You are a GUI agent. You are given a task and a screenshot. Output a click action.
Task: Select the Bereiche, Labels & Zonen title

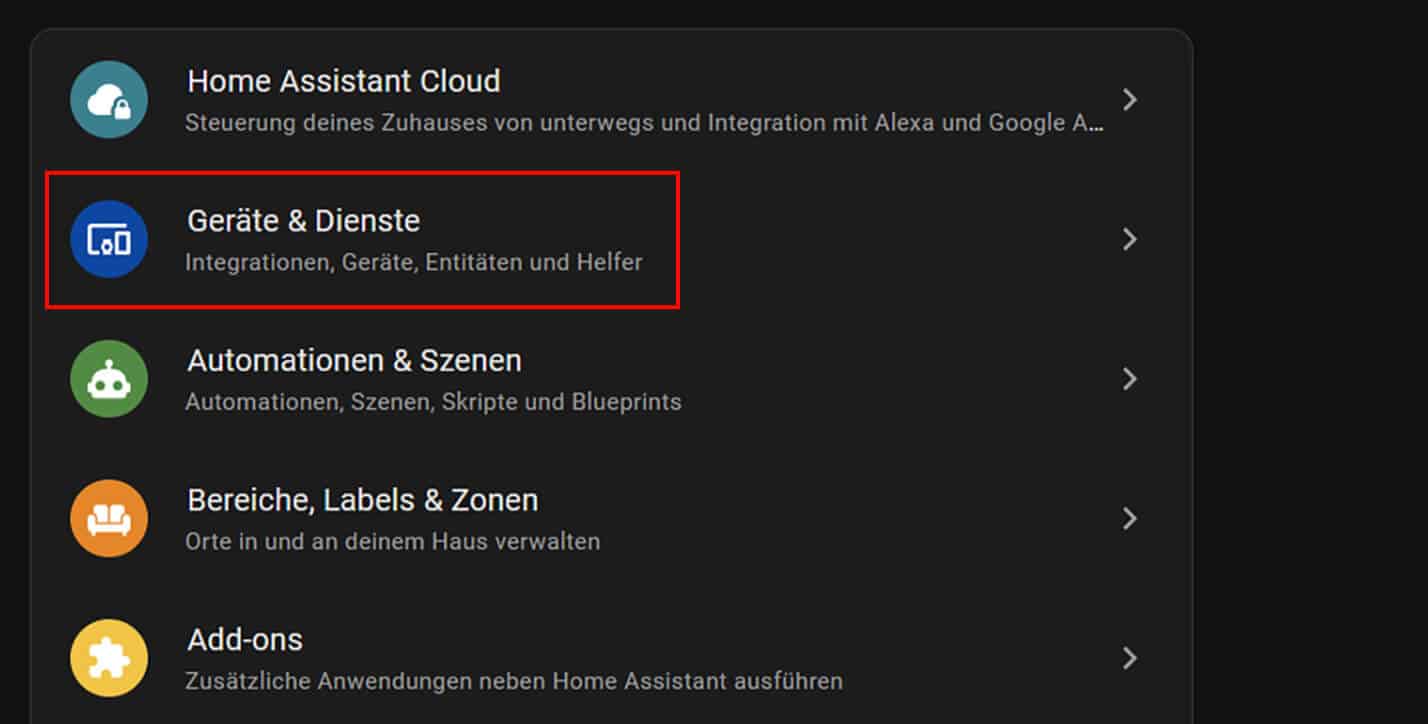tap(362, 500)
